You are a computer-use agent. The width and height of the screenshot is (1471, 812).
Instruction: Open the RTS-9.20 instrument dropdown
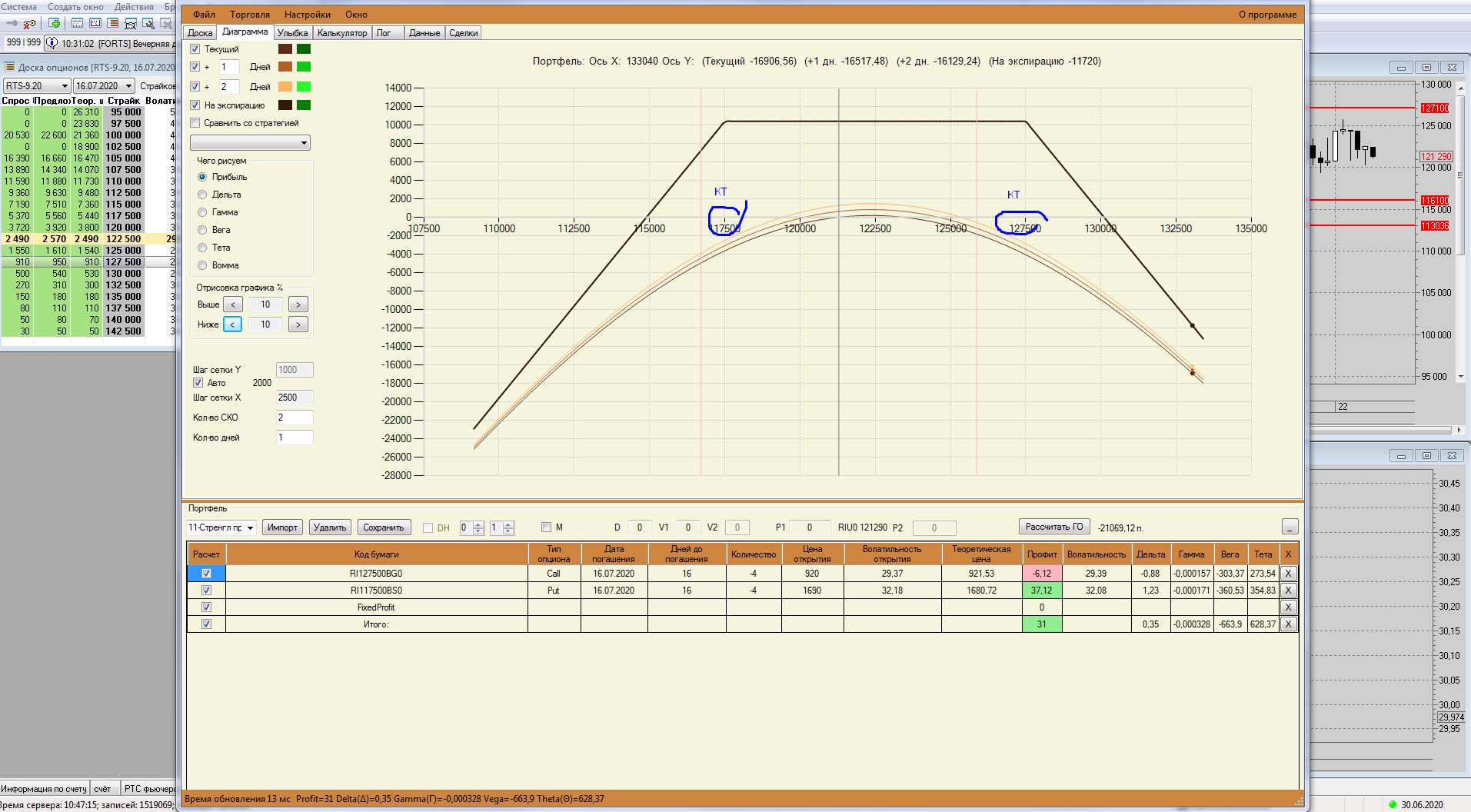click(37, 86)
